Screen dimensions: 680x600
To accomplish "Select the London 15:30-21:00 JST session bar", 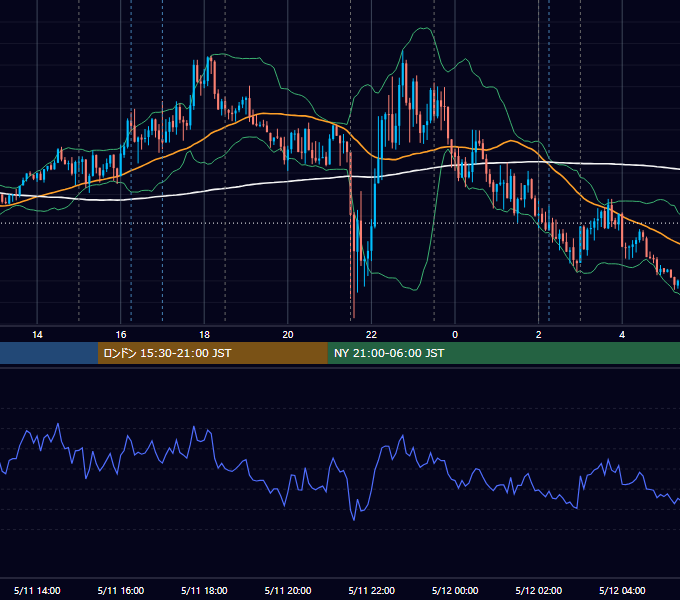I will 212,353.
